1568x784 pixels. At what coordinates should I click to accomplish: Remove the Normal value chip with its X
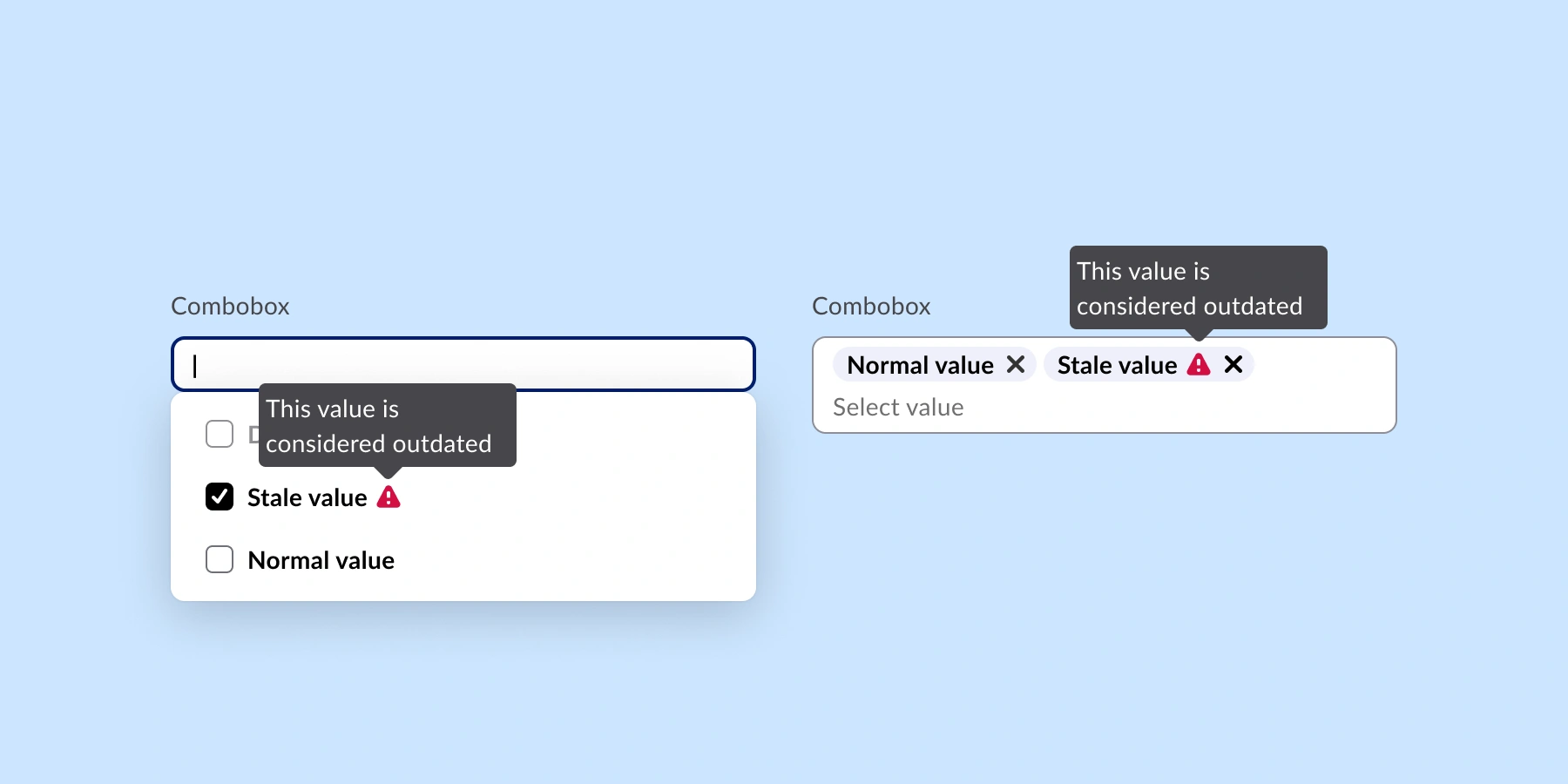pyautogui.click(x=1016, y=365)
